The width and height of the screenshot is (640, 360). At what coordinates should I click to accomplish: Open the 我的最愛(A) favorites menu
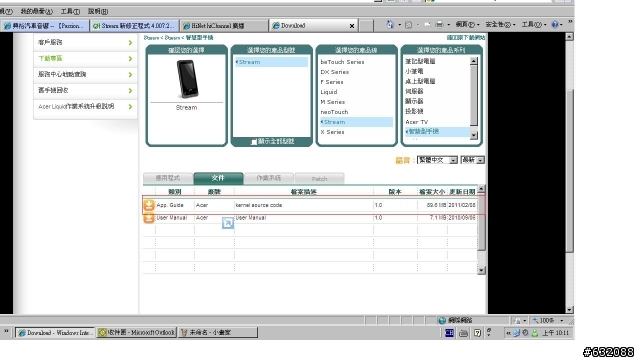coord(36,11)
